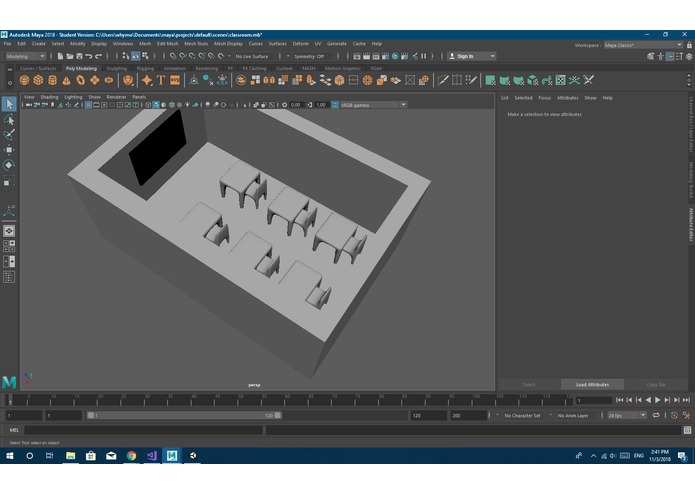Image resolution: width=695 pixels, height=494 pixels.
Task: Create a polygon cube from the shelf
Action: (x=39, y=80)
